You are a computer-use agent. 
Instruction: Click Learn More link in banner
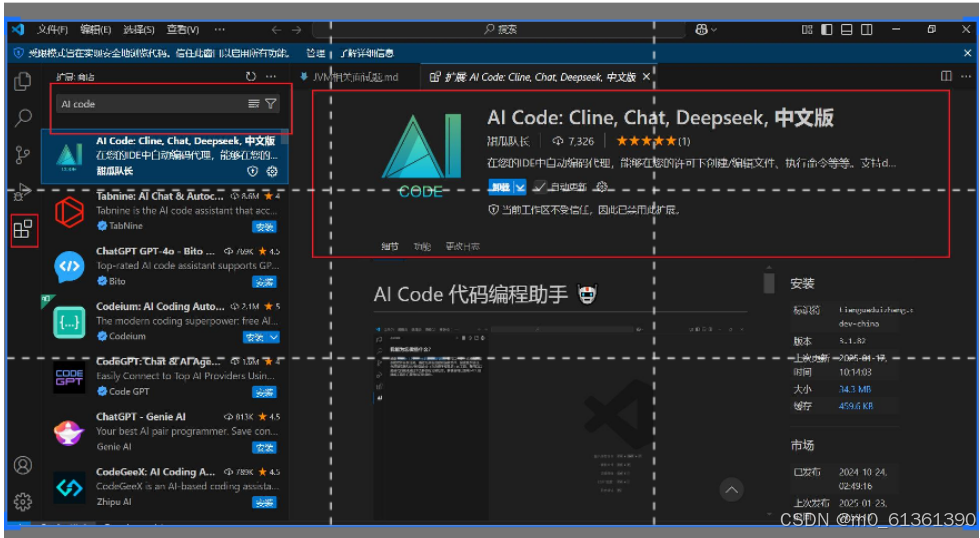[367, 53]
